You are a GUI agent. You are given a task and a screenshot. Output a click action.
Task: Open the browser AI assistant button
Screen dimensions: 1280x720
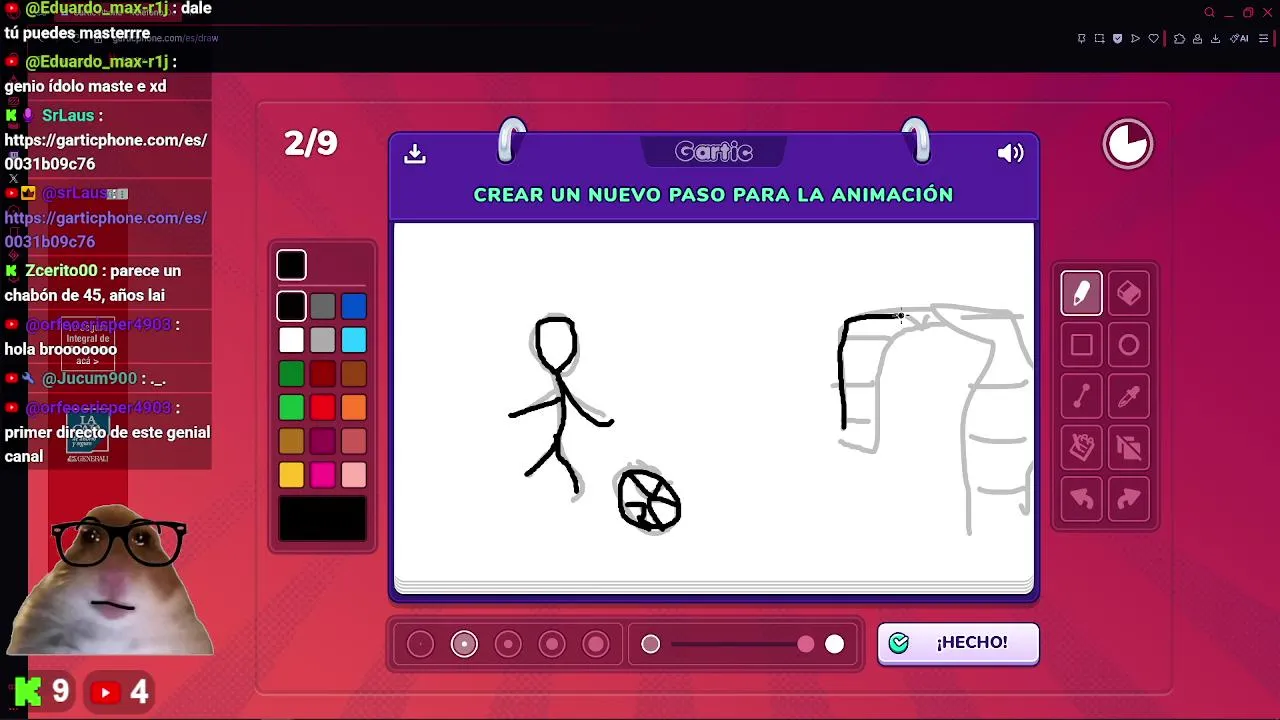pyautogui.click(x=1239, y=39)
